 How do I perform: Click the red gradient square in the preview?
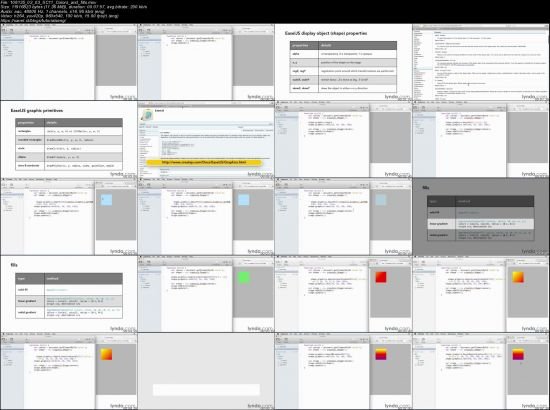[381, 277]
